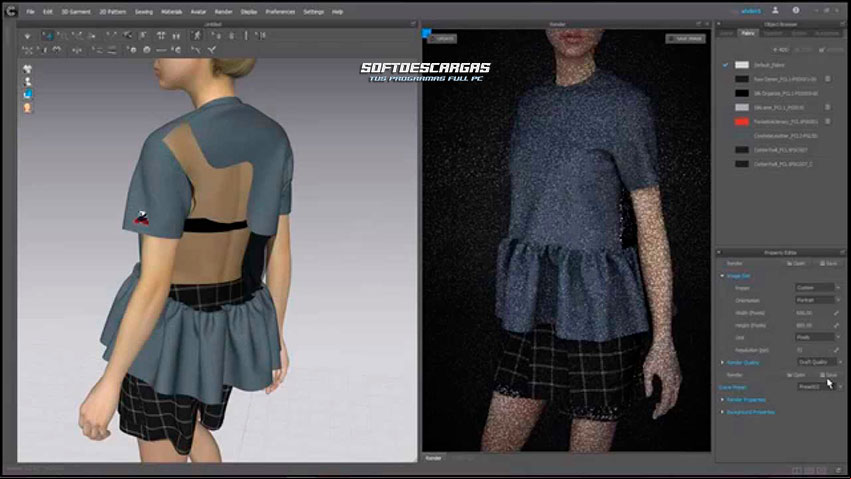Click the top-left button in Render window
This screenshot has width=851, height=479.
442,39
